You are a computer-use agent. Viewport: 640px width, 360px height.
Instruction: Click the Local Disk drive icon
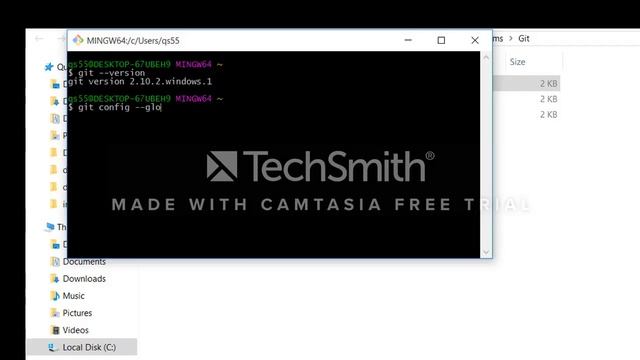tap(52, 347)
